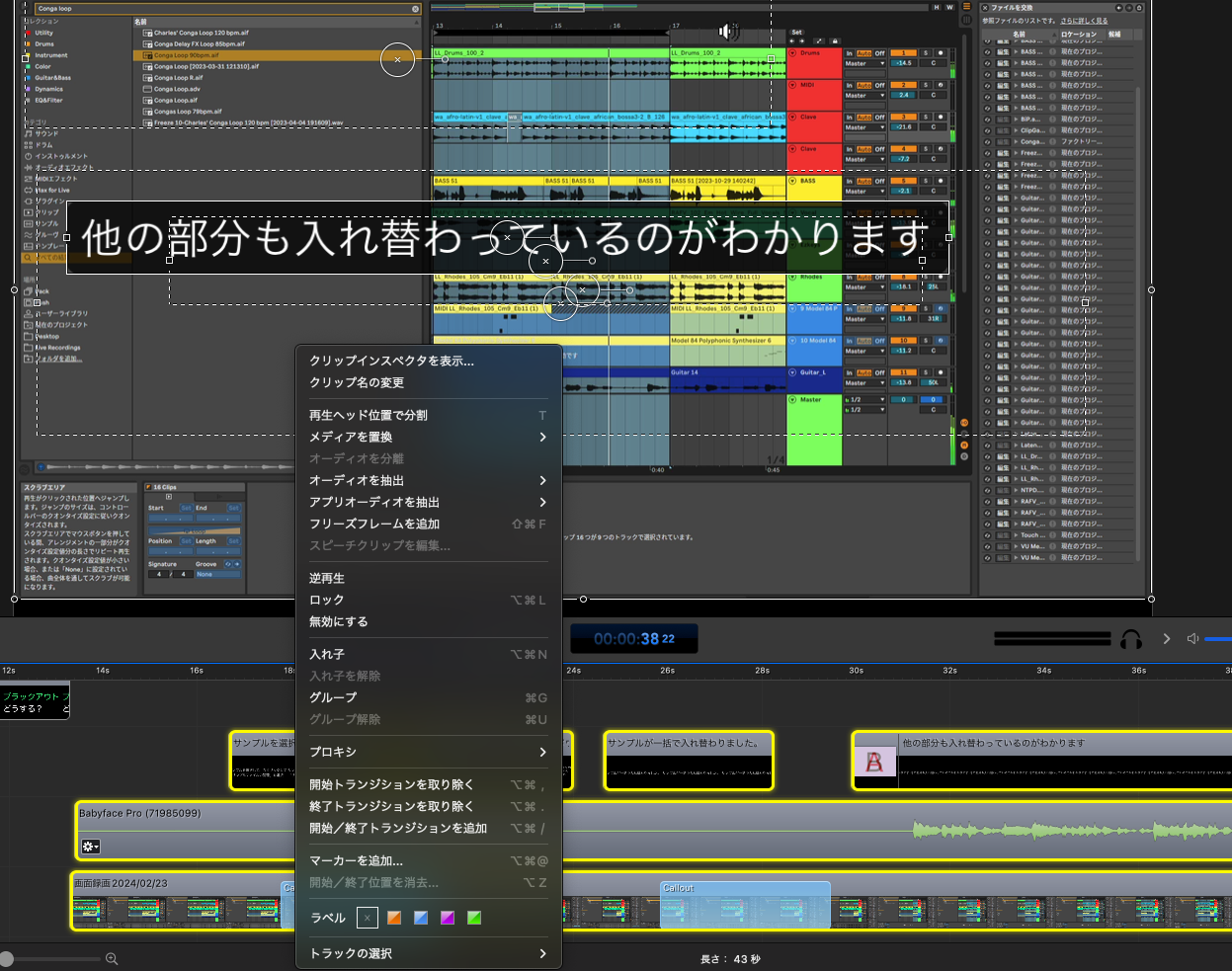This screenshot has width=1232, height=971.
Task: Open the トラックの選択 submenu
Action: (427, 953)
